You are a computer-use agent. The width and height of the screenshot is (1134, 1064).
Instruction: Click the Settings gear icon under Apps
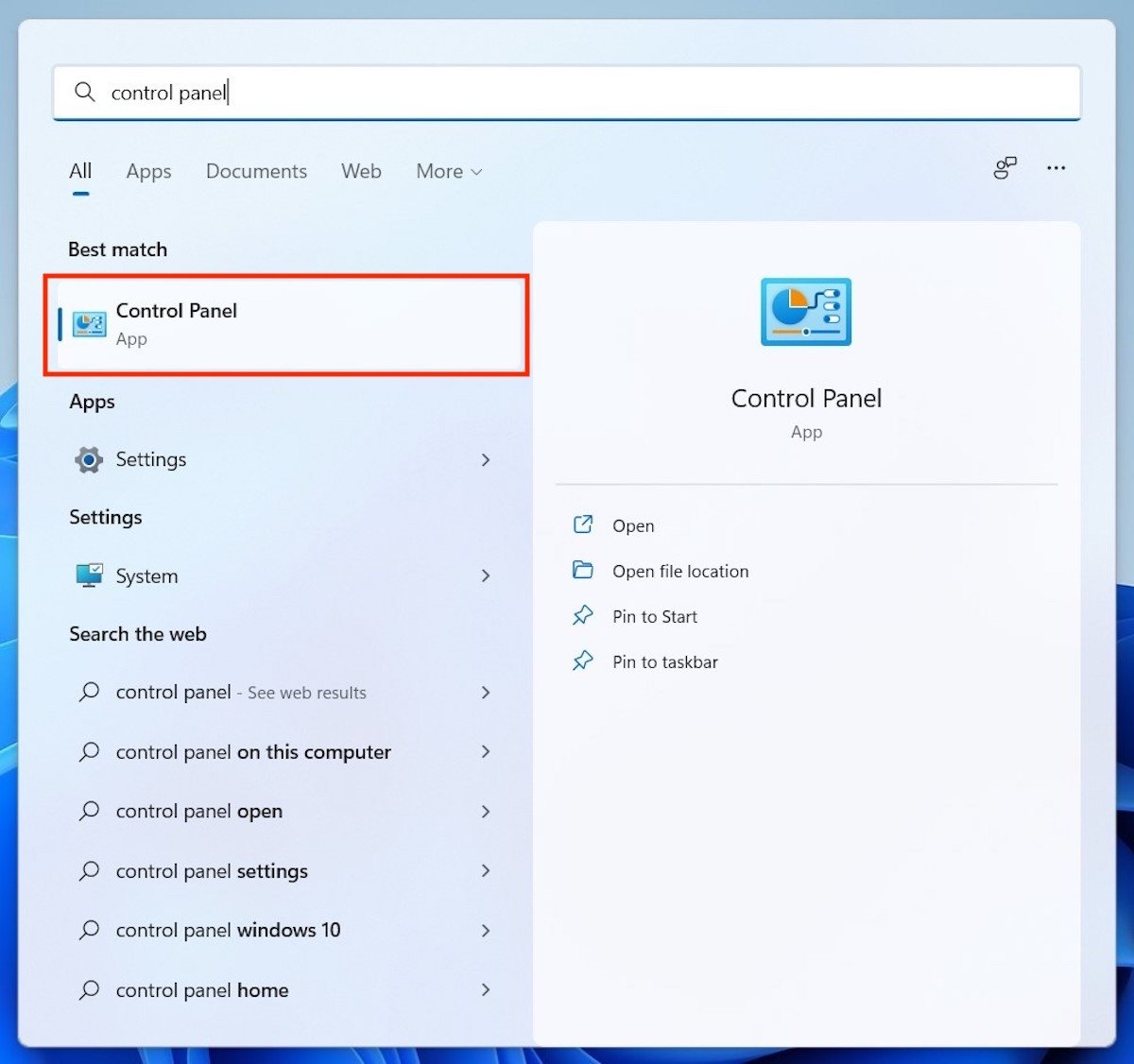coord(89,460)
